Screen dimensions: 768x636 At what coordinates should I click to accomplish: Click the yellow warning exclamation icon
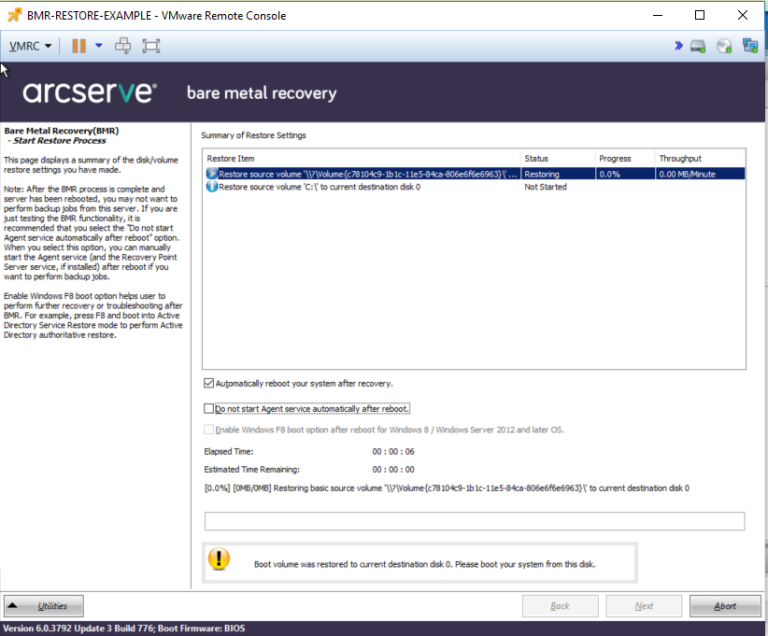coord(218,559)
